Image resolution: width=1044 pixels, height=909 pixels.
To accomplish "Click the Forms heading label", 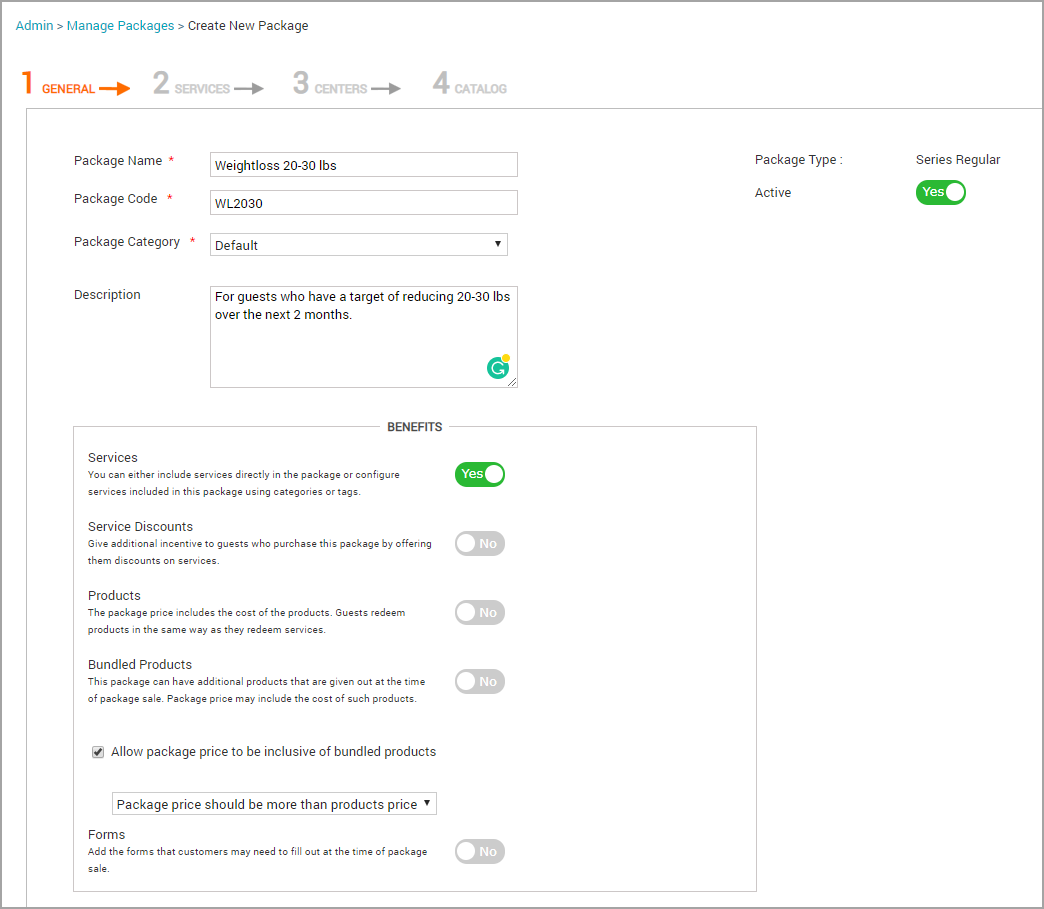I will (107, 834).
